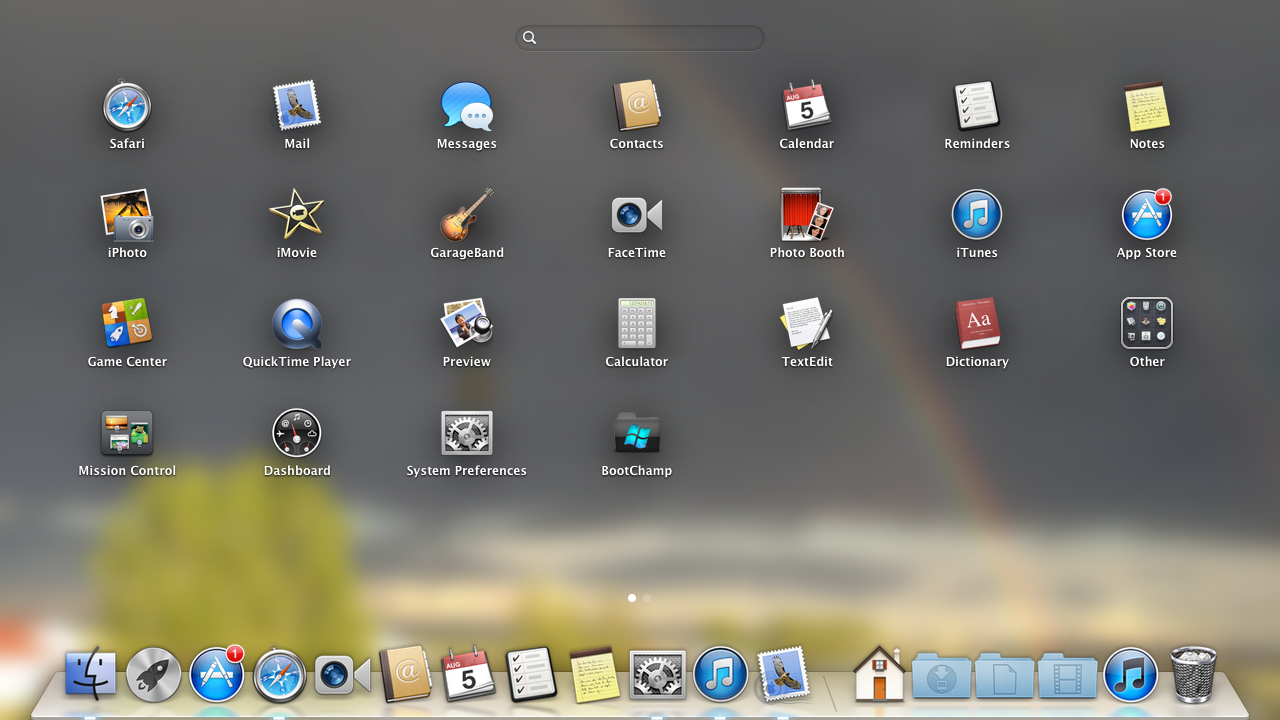Screen dimensions: 1280x720
Task: Open Calculator app
Action: click(x=637, y=324)
